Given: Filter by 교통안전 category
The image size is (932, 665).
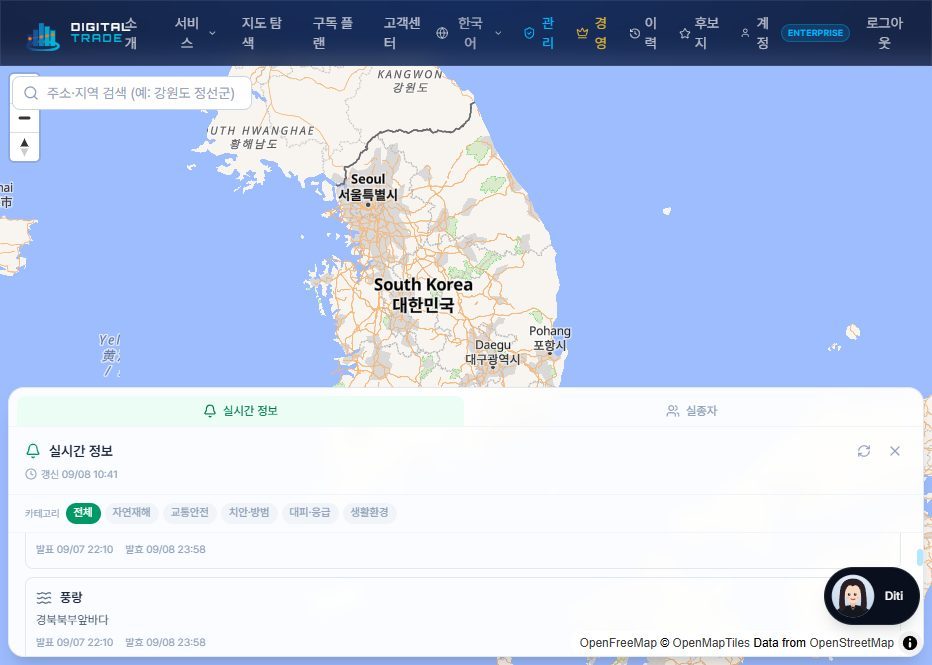Looking at the screenshot, I should click(190, 513).
